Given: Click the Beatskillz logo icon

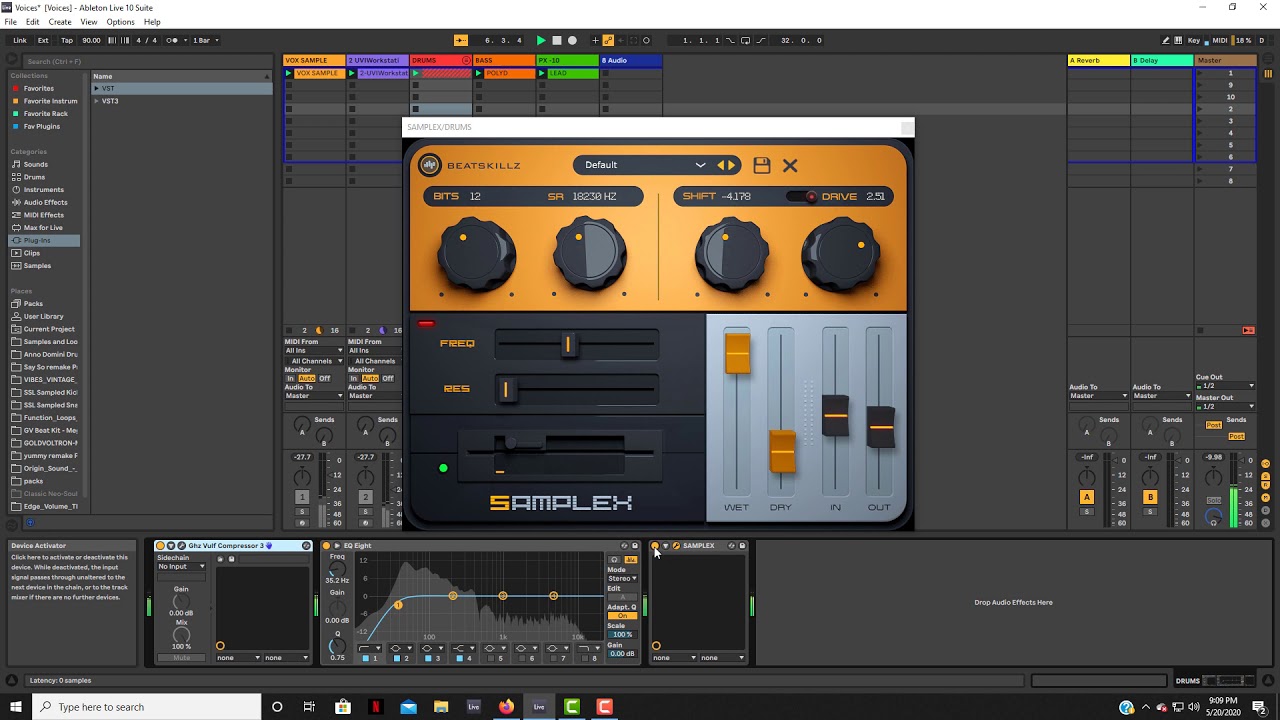Looking at the screenshot, I should 429,165.
